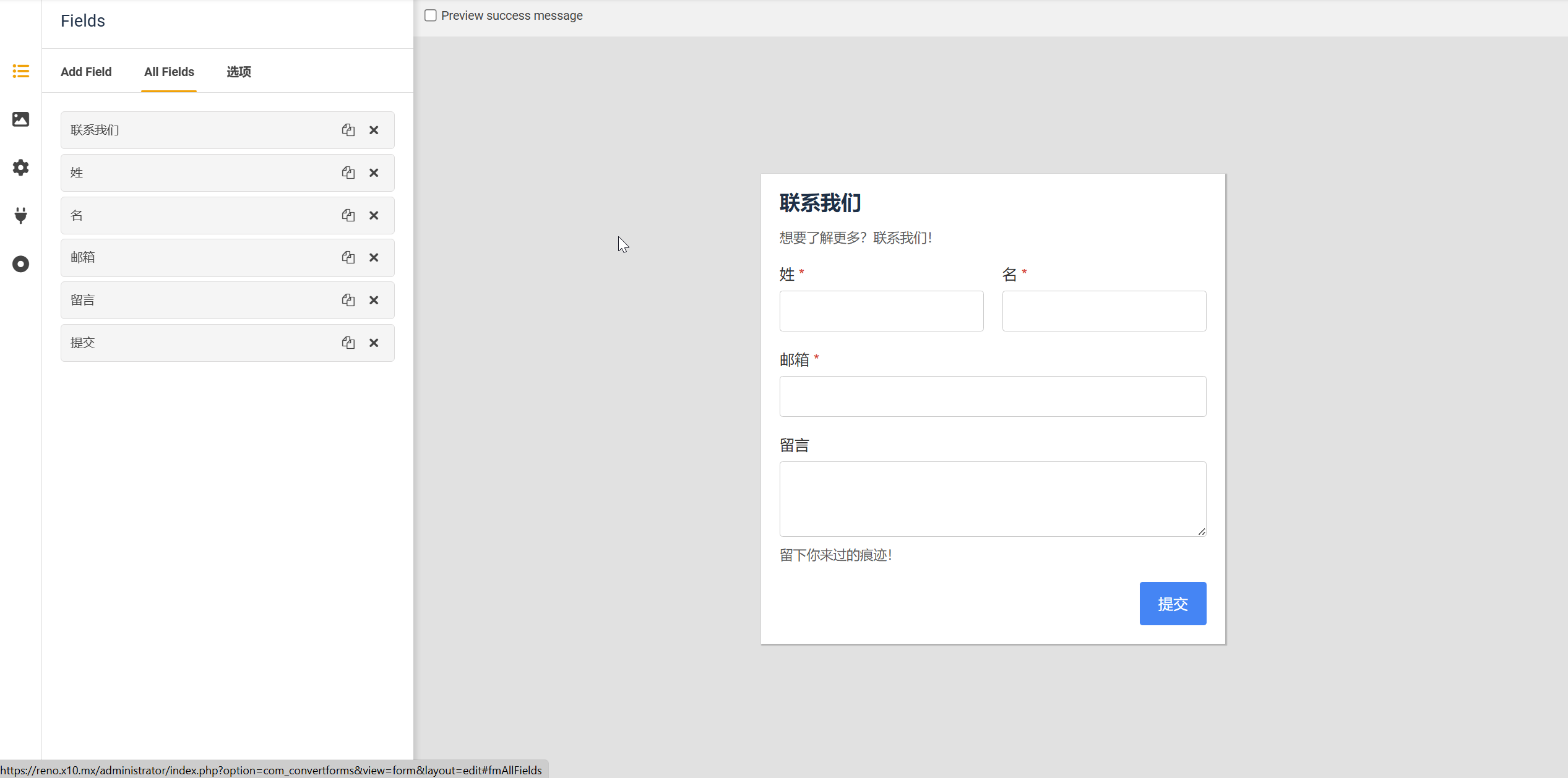The image size is (1568, 778).
Task: Switch to the 选项 tab
Action: pos(238,72)
